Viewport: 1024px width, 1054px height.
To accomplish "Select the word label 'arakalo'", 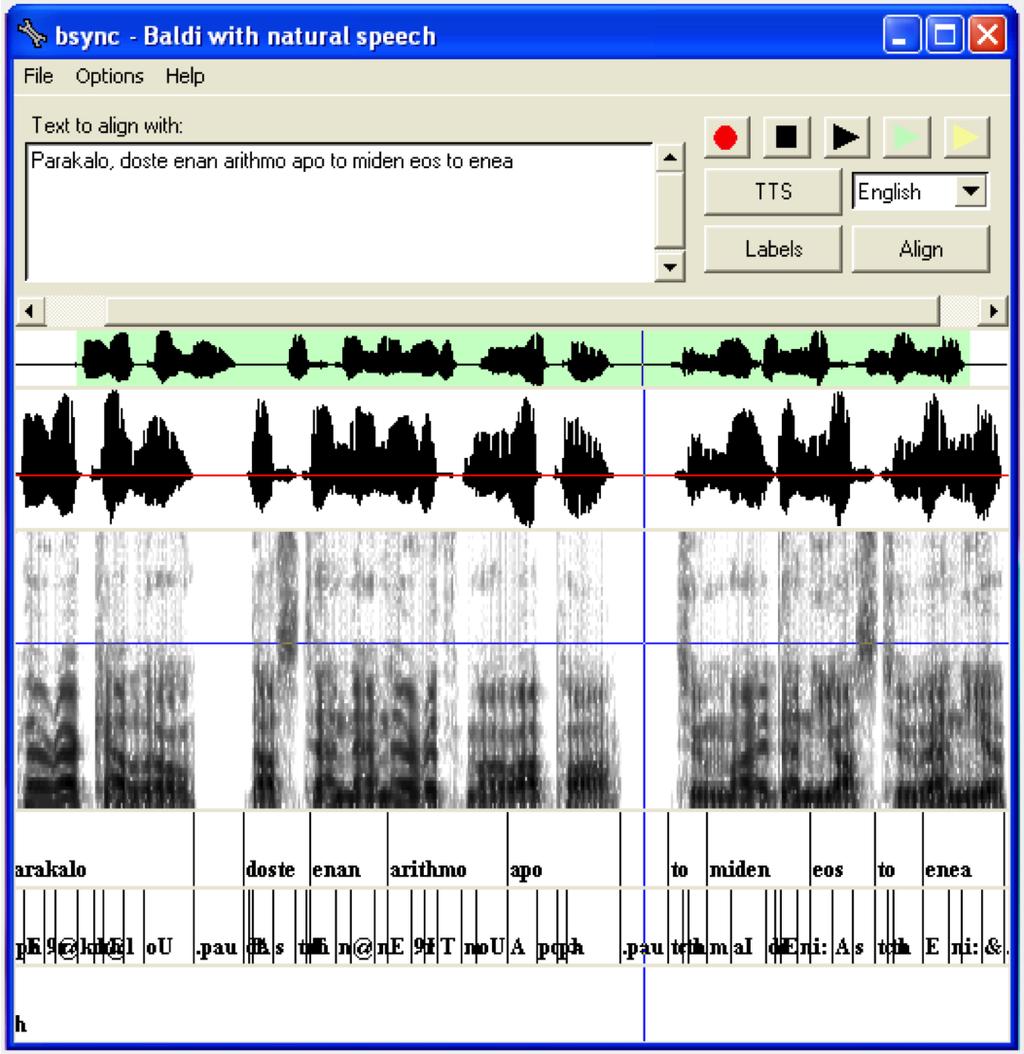I will (x=50, y=870).
